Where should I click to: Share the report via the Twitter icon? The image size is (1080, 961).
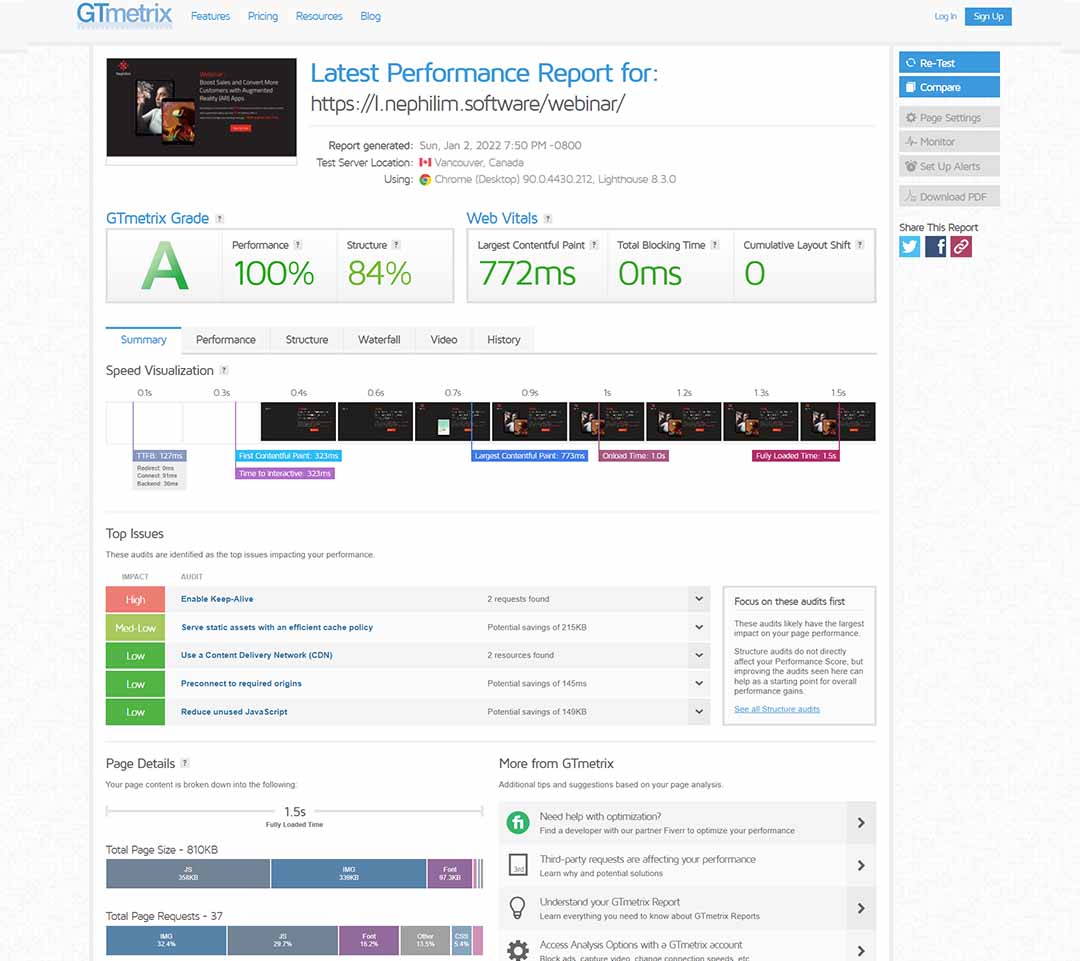pos(909,246)
